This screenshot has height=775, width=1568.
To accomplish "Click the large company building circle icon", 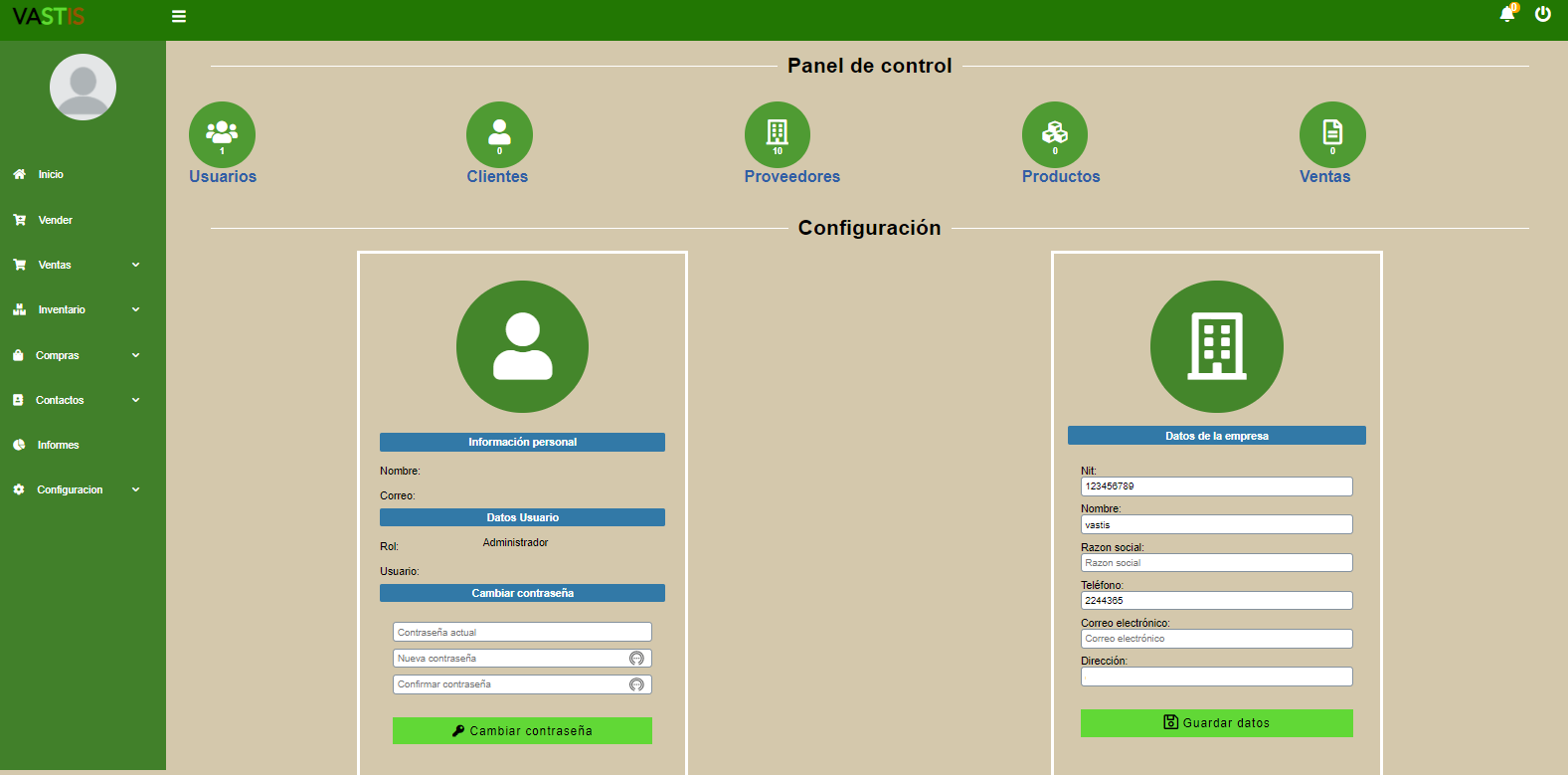I will point(1217,346).
